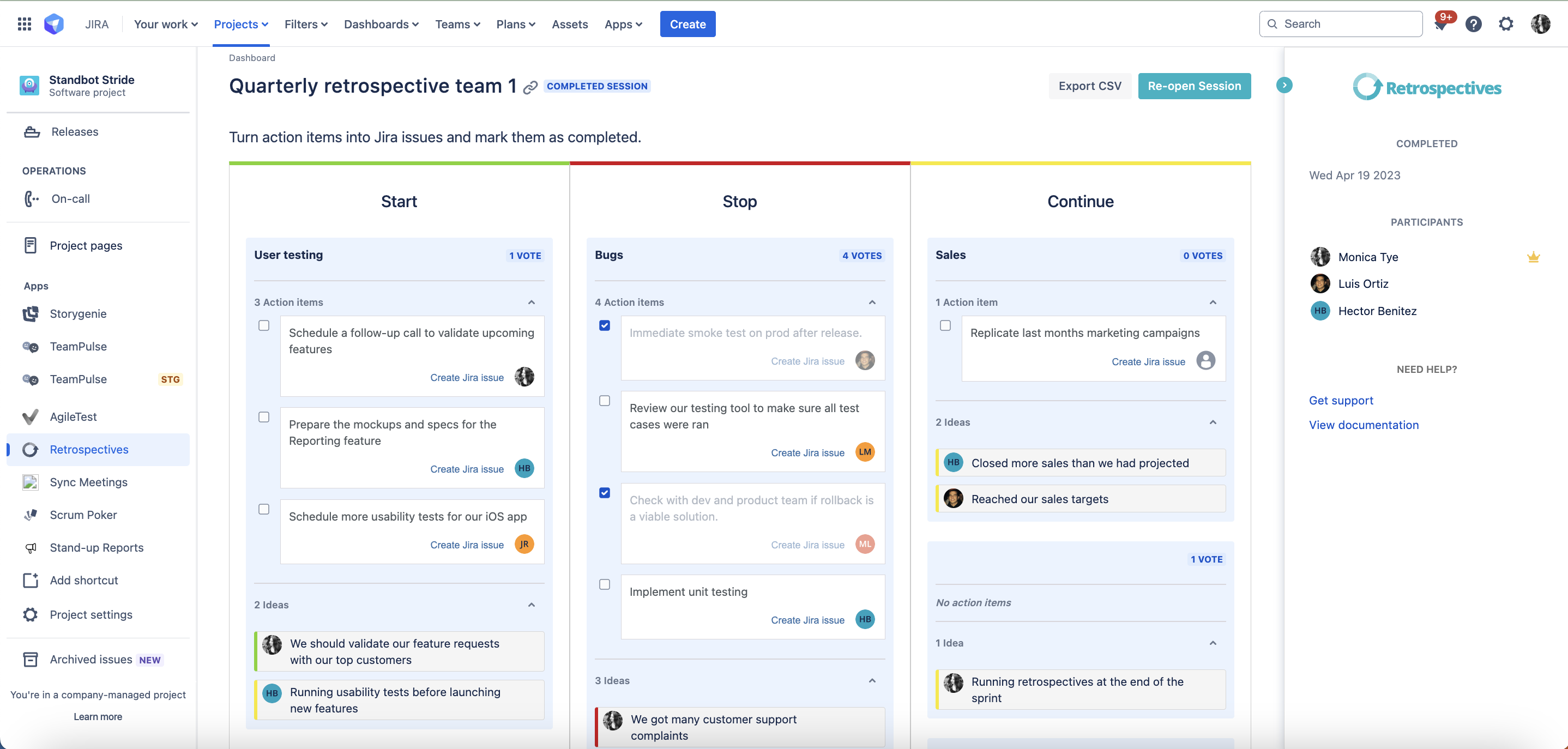
Task: Click the Jira logo icon
Action: tap(54, 24)
